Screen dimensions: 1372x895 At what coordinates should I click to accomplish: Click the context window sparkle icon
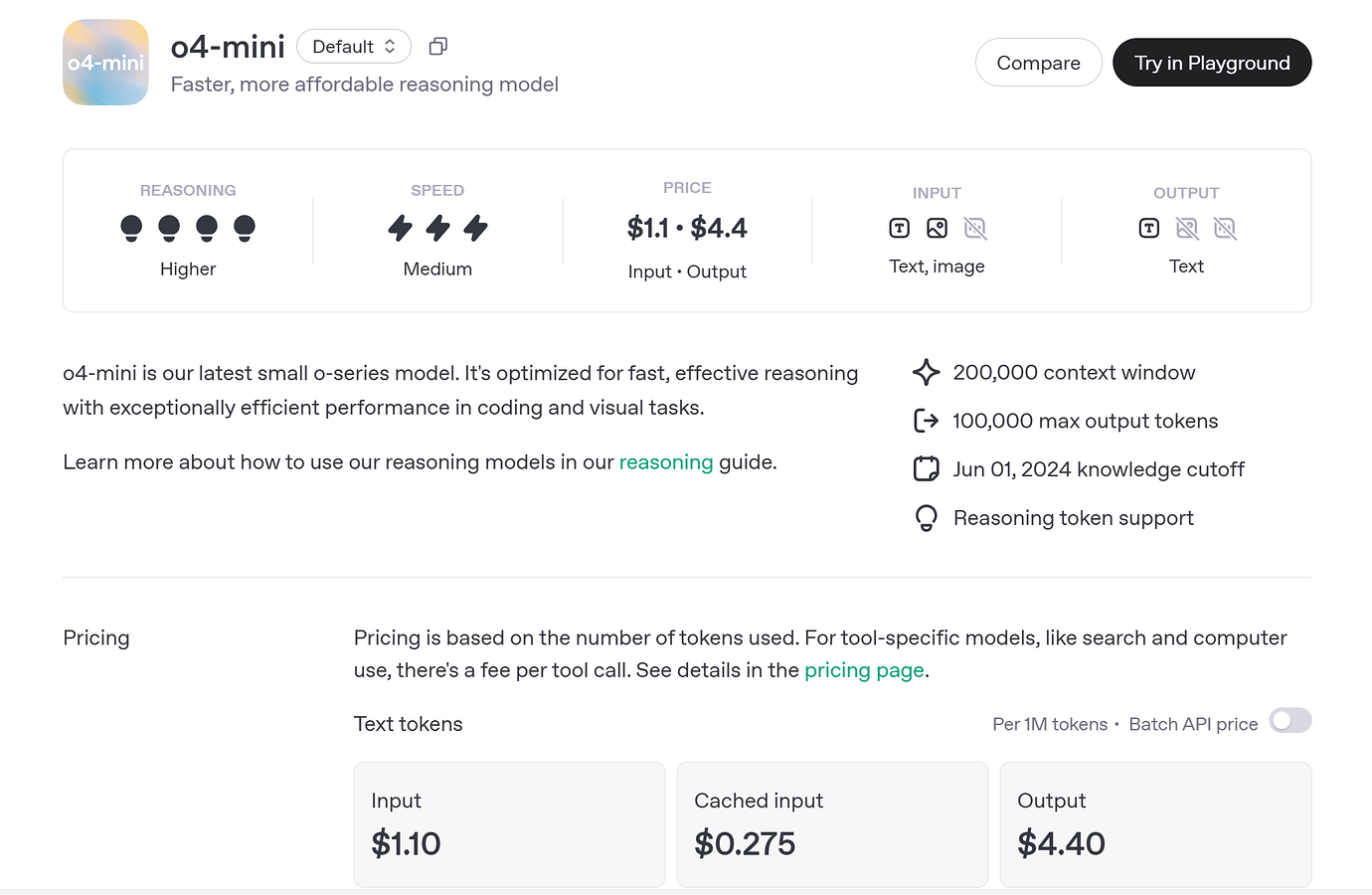pyautogui.click(x=926, y=373)
